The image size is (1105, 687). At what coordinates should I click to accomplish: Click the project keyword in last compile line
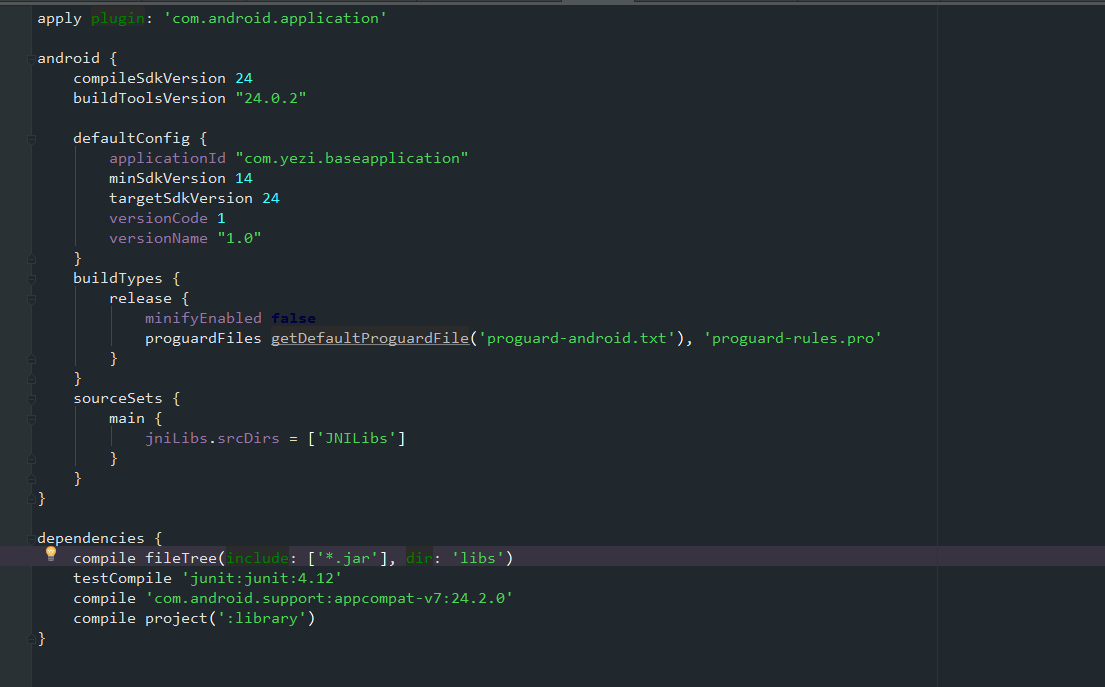[177, 618]
